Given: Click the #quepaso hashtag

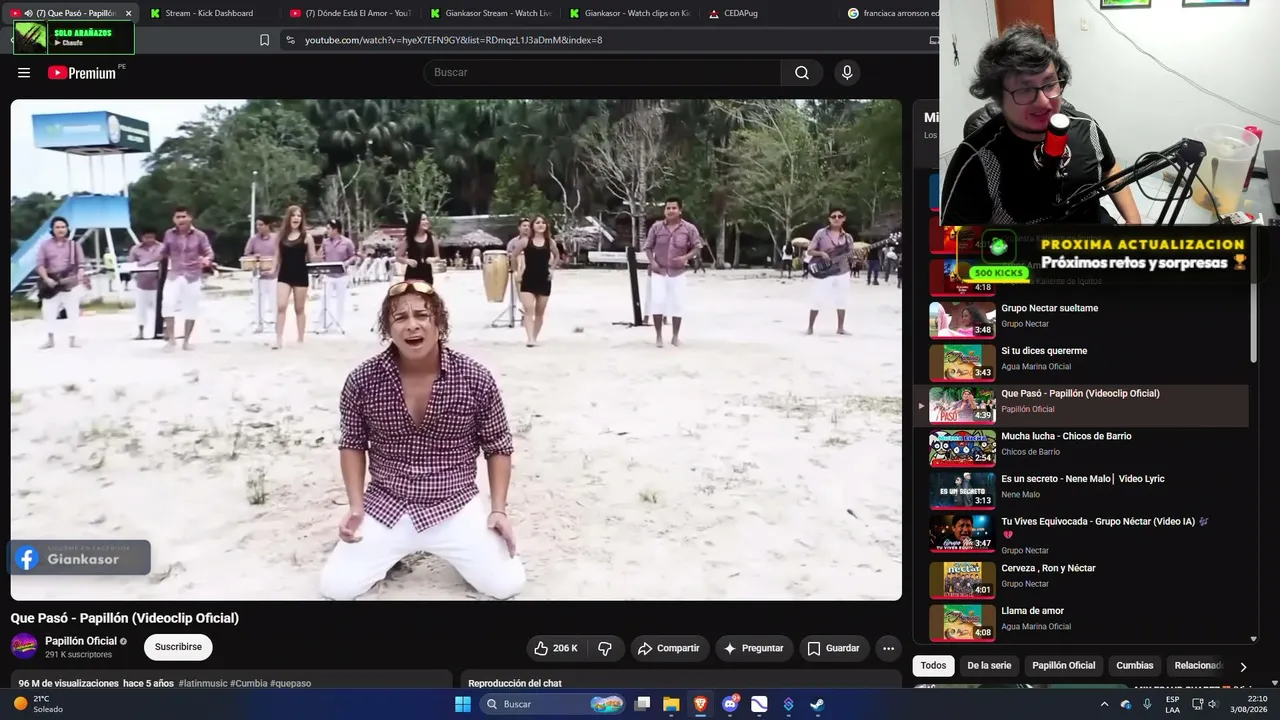Looking at the screenshot, I should [x=290, y=684].
